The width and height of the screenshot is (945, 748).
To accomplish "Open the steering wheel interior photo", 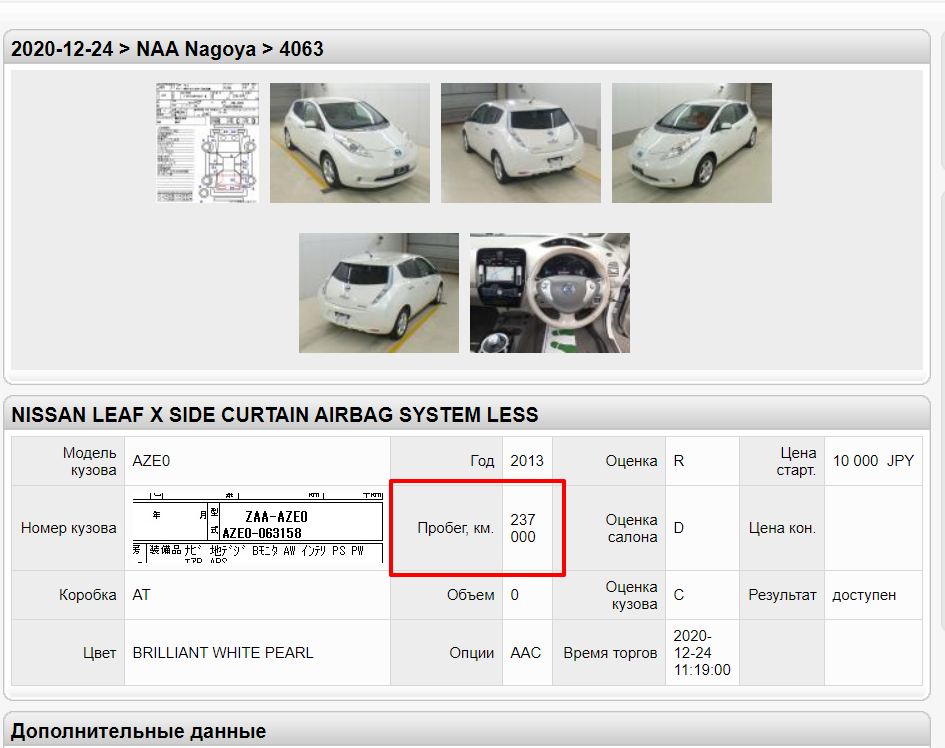I will (x=550, y=293).
